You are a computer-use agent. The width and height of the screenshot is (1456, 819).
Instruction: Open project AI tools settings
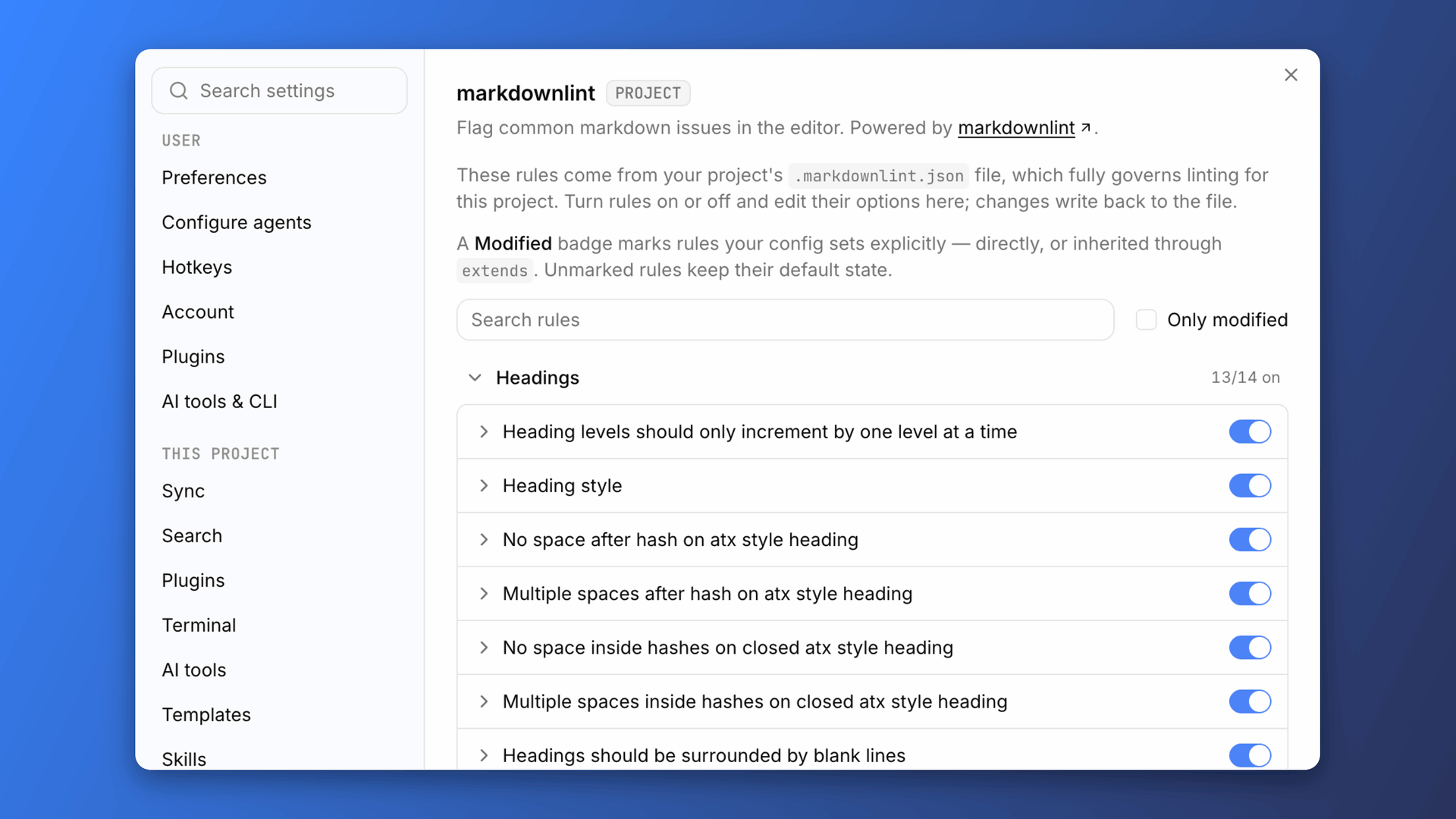(194, 670)
